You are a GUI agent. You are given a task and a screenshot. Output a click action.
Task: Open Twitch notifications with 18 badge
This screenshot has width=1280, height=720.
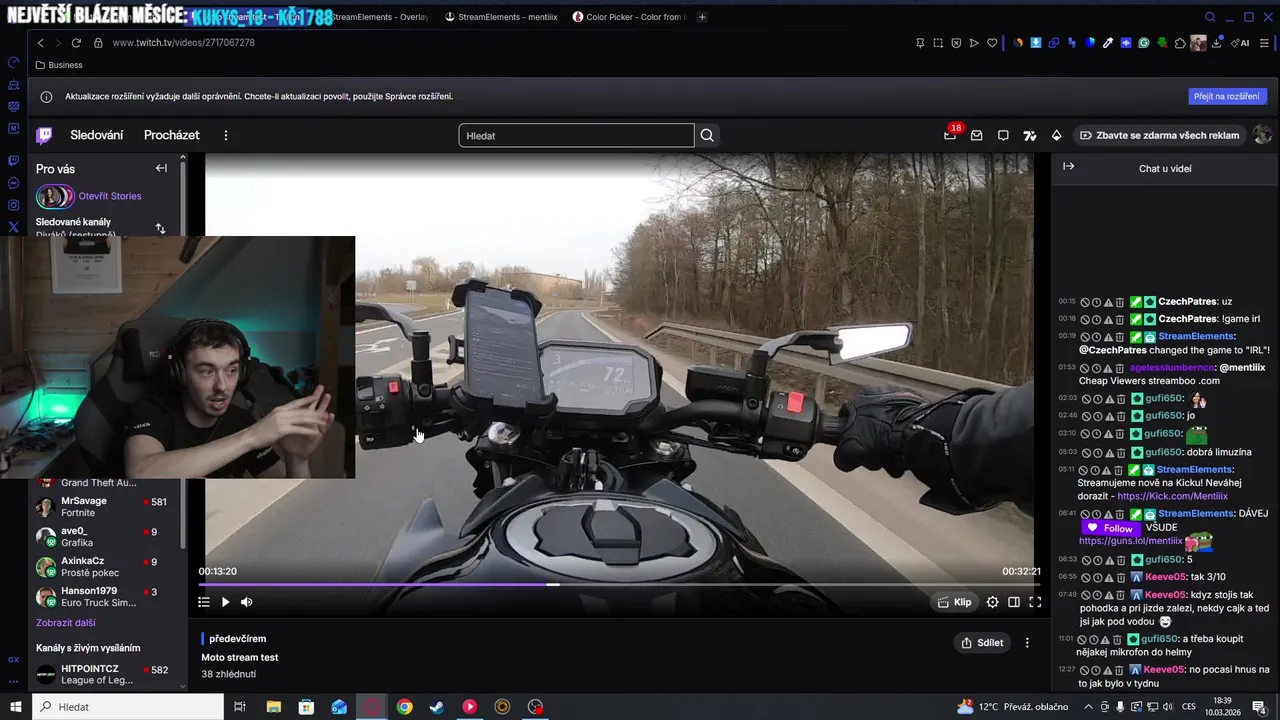(950, 135)
